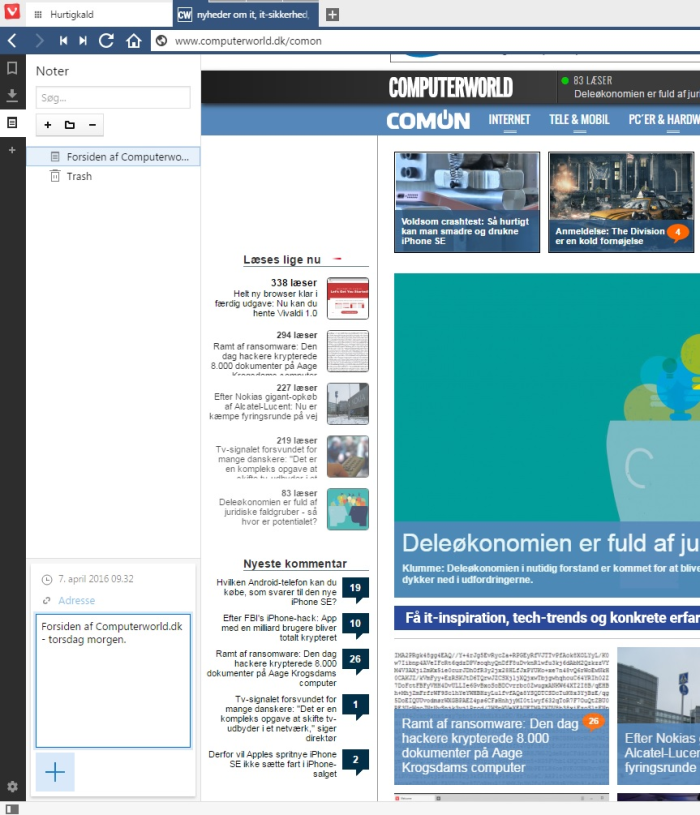Viewport: 700px width, 815px height.
Task: Reload the current page
Action: click(107, 41)
